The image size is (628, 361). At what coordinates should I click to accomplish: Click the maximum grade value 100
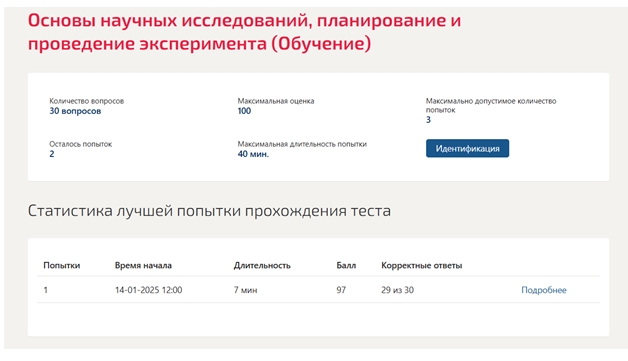[244, 111]
